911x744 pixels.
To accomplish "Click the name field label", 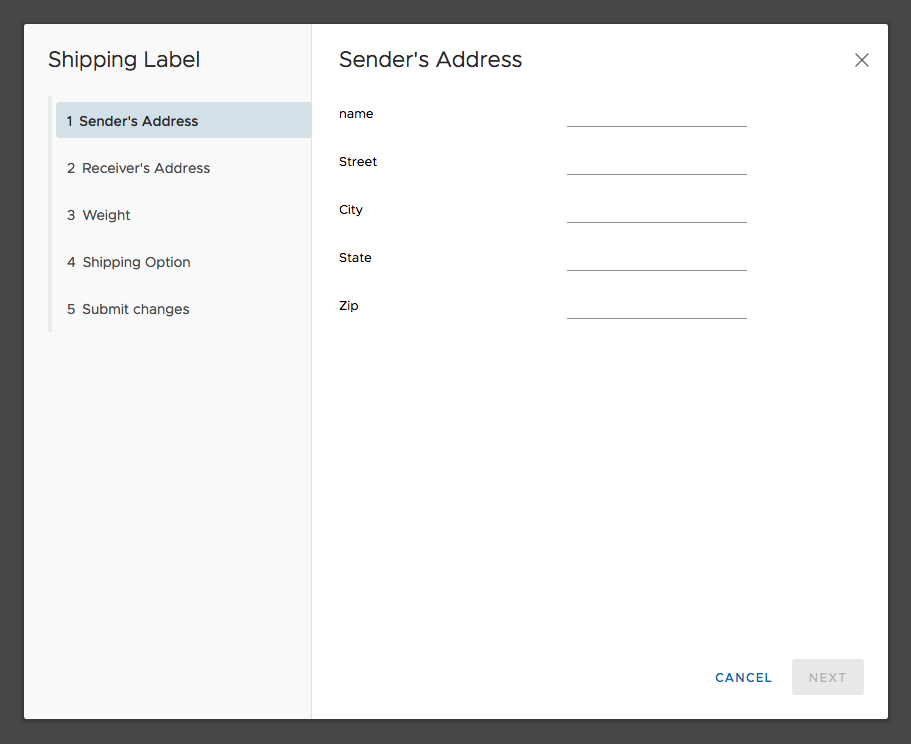I will [x=356, y=113].
